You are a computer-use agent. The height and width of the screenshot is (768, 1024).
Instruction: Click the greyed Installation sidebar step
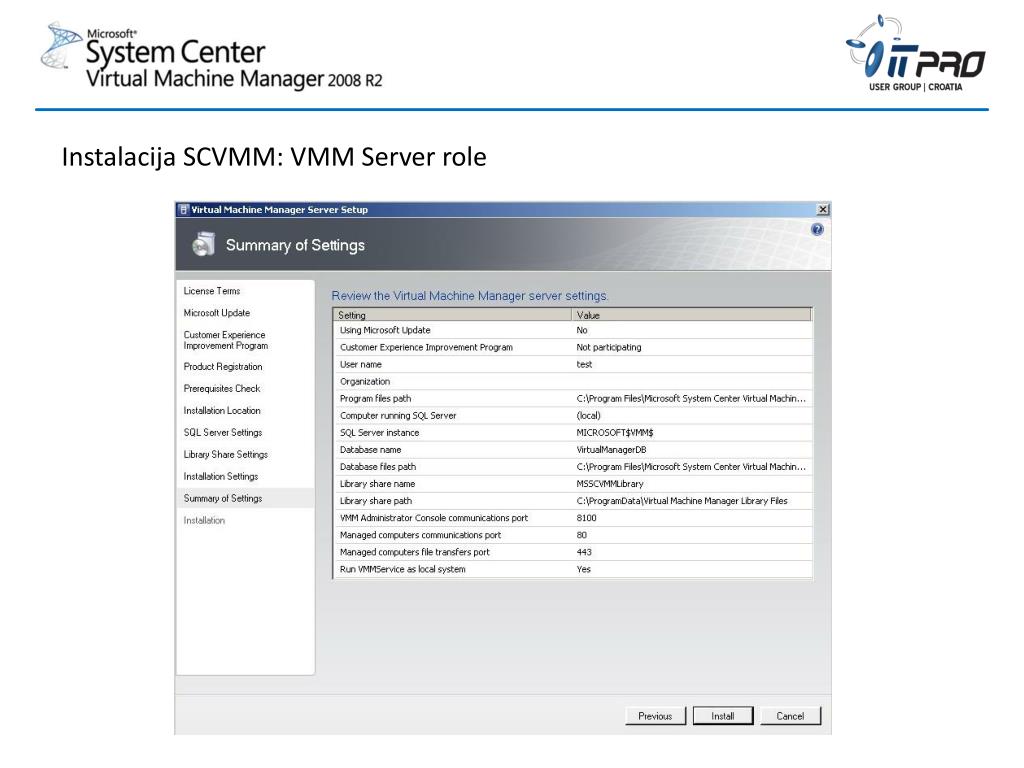[x=204, y=520]
